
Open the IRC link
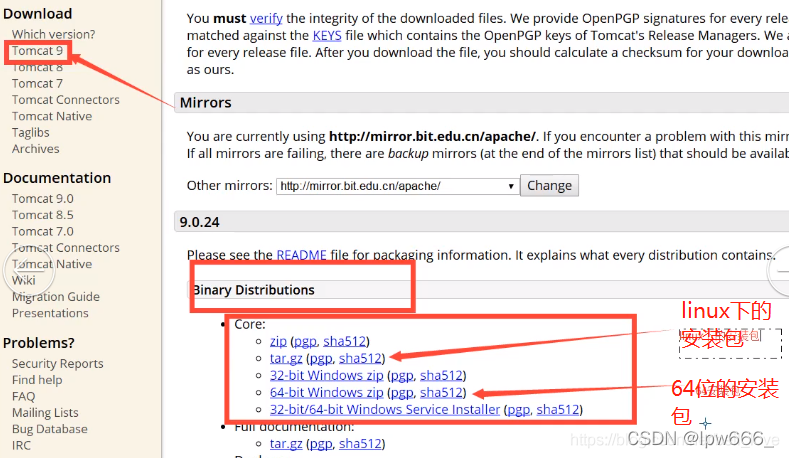21,445
